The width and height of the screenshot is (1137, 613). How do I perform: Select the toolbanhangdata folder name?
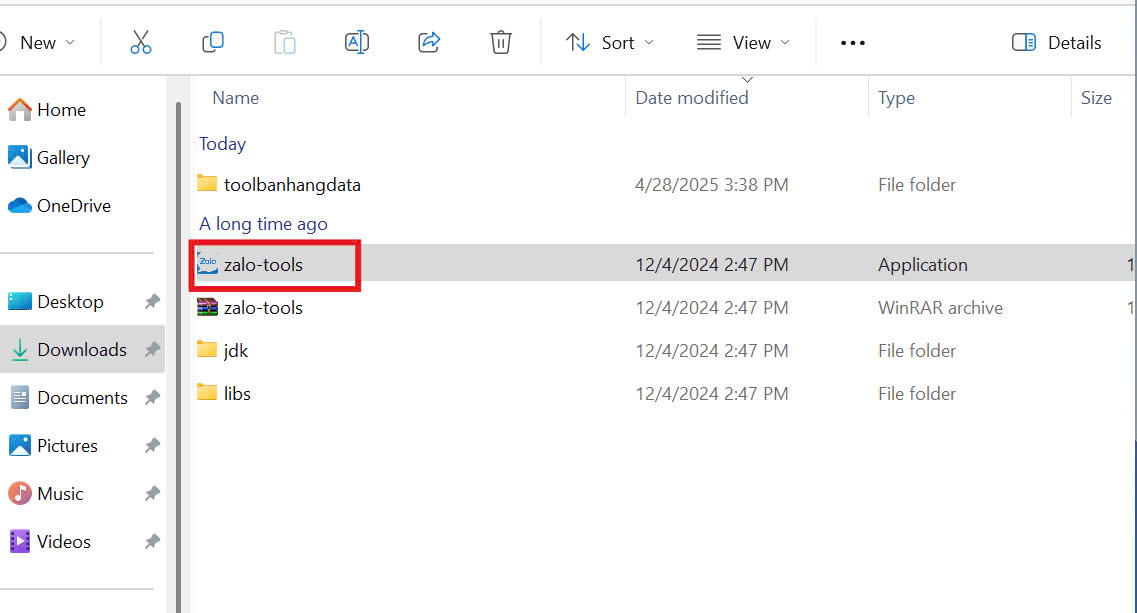pos(292,185)
